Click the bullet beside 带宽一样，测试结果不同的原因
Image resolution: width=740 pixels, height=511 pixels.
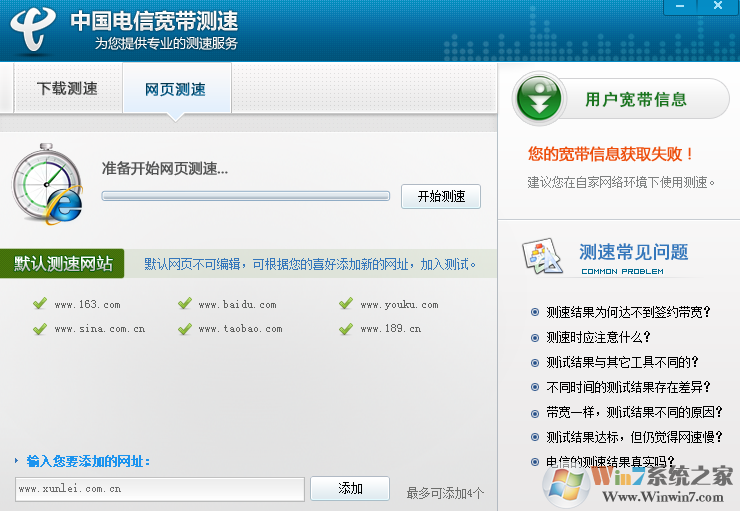[x=535, y=413]
